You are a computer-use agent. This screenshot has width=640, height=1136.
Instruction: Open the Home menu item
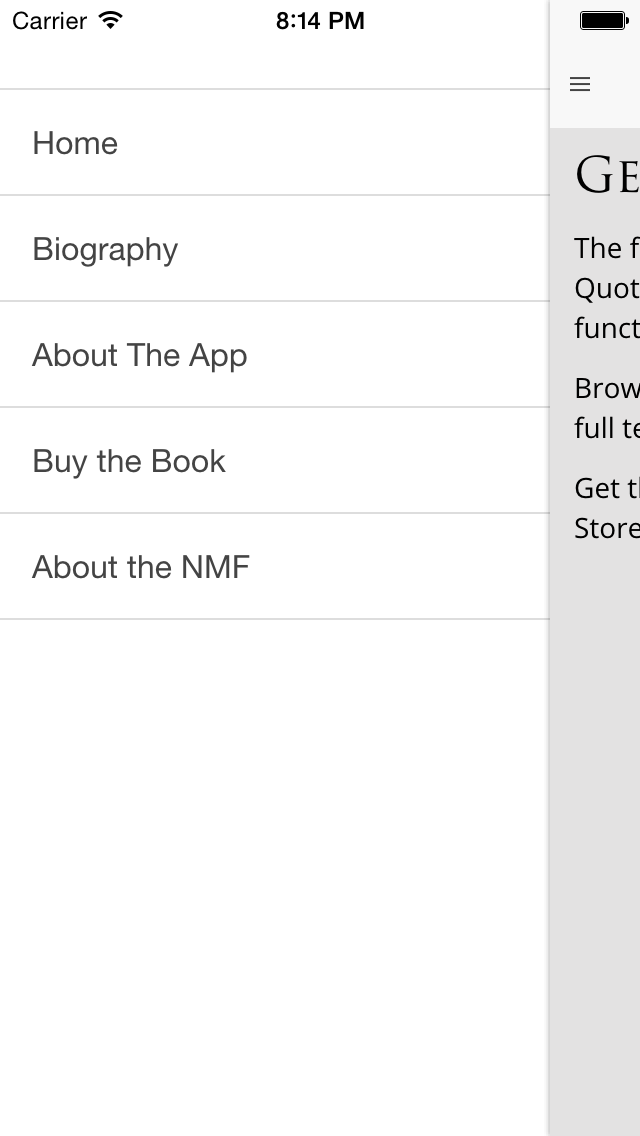tap(274, 143)
